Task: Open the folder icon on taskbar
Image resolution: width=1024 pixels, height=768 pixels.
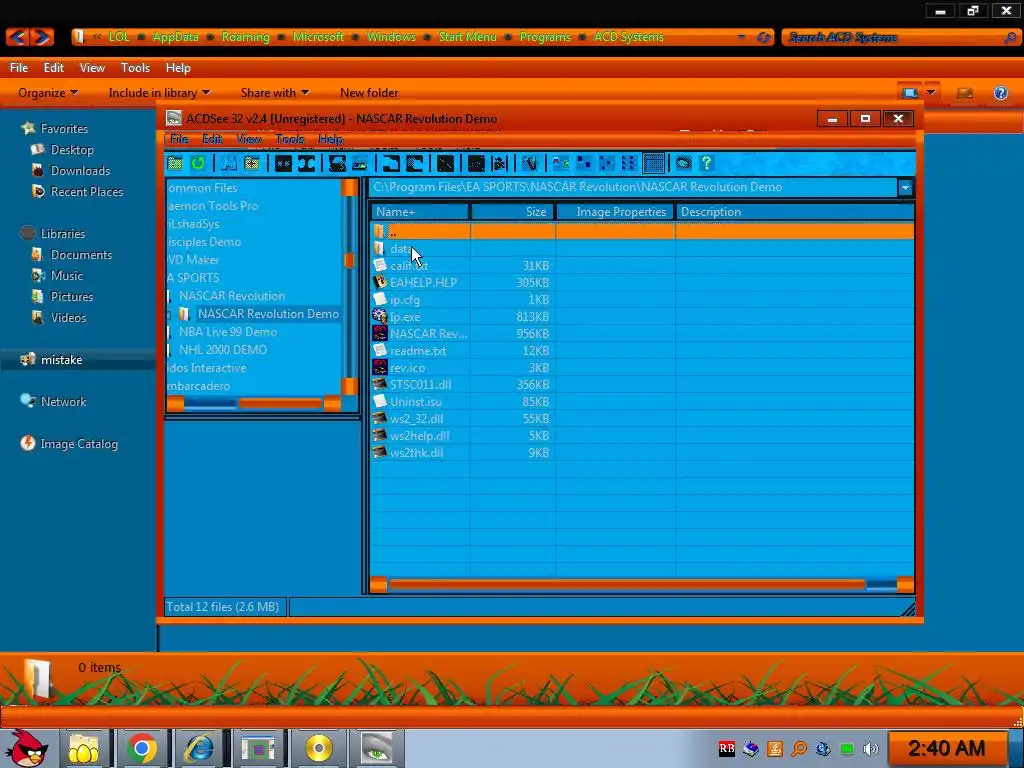Action: coord(84,748)
